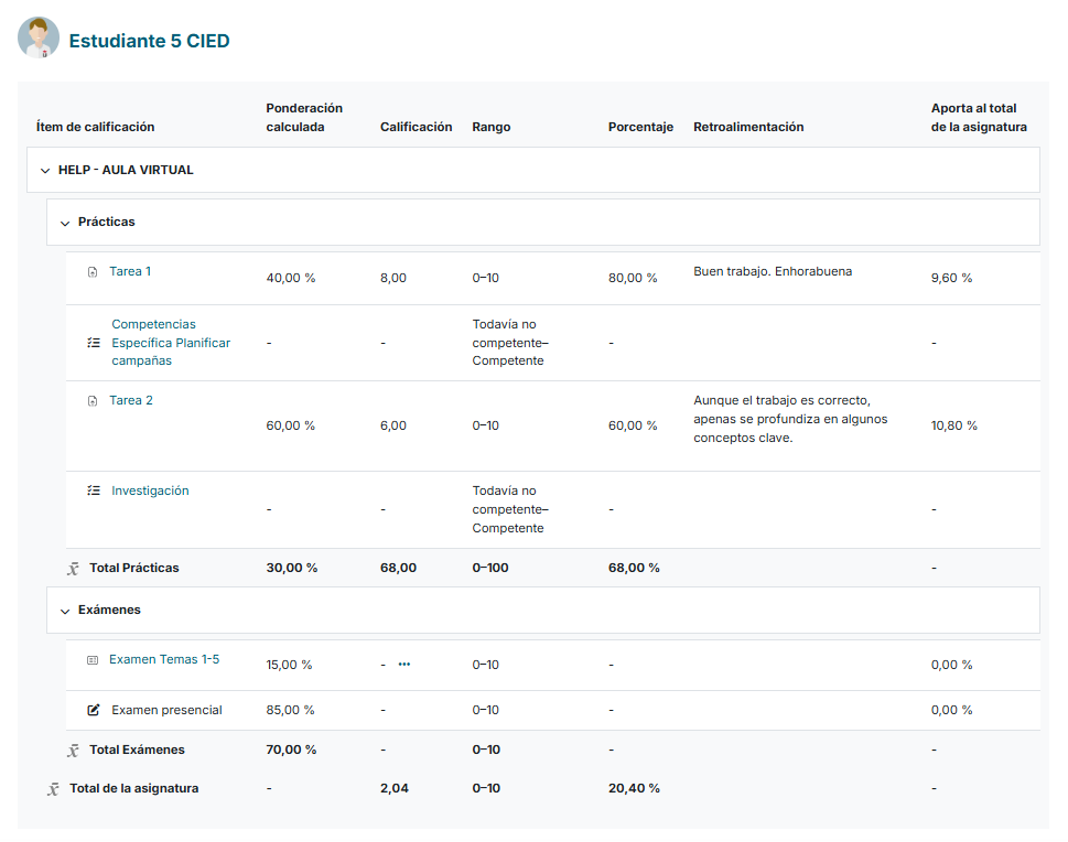1068x842 pixels.
Task: Click the mean icon beside Total de la asignatura
Action: point(53,789)
